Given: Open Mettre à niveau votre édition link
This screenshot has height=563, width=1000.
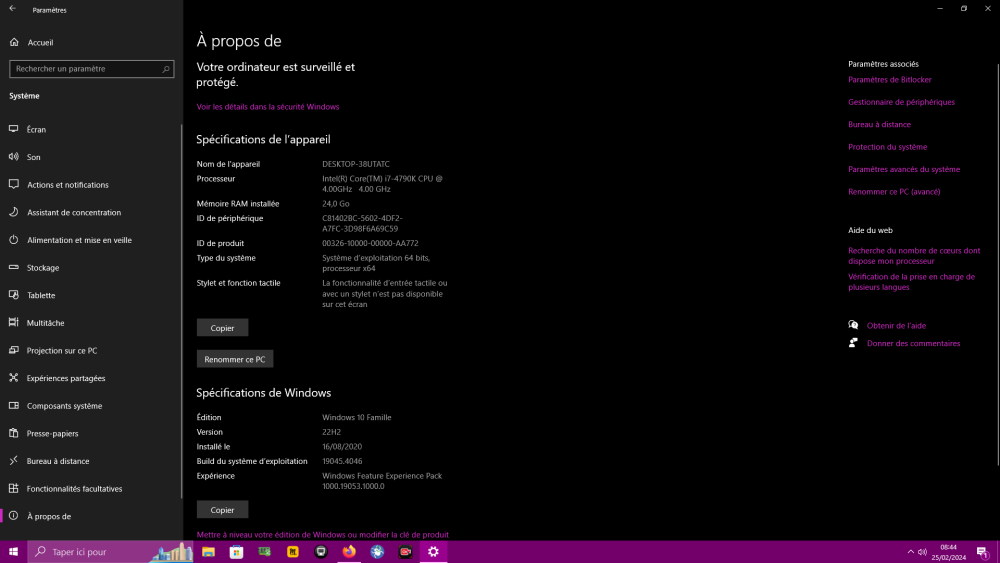Looking at the screenshot, I should [323, 534].
